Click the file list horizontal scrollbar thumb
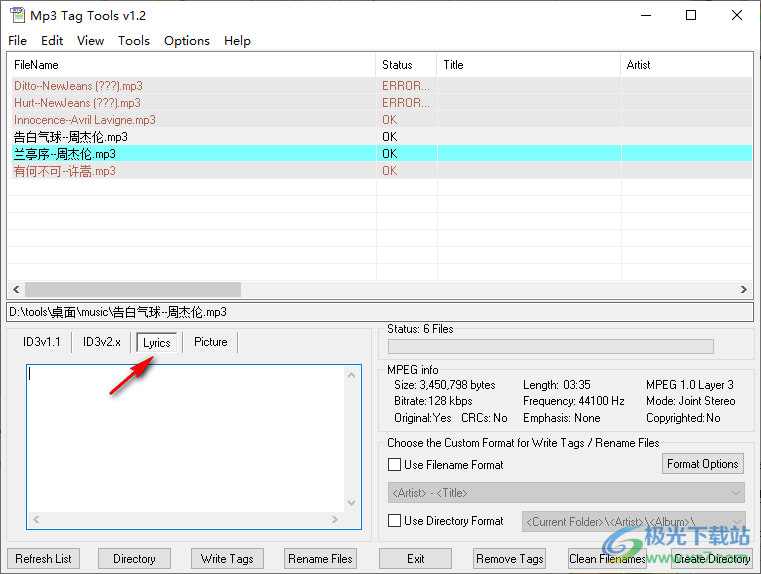Viewport: 761px width, 574px height. (x=133, y=290)
